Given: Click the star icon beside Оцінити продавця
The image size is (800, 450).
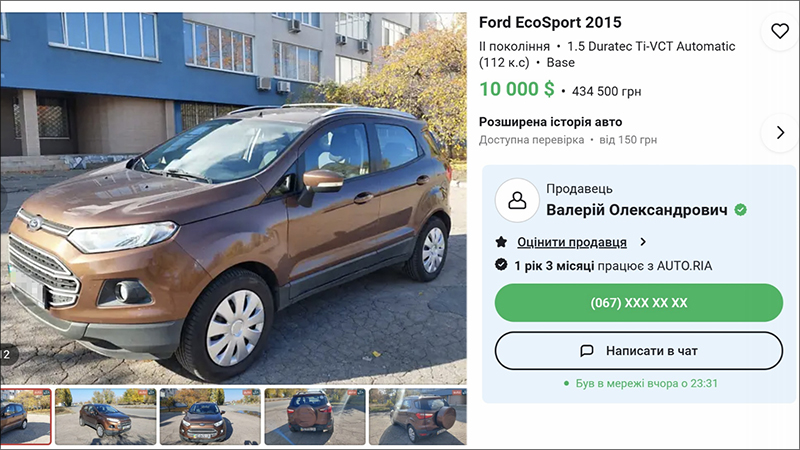Looking at the screenshot, I should point(501,242).
